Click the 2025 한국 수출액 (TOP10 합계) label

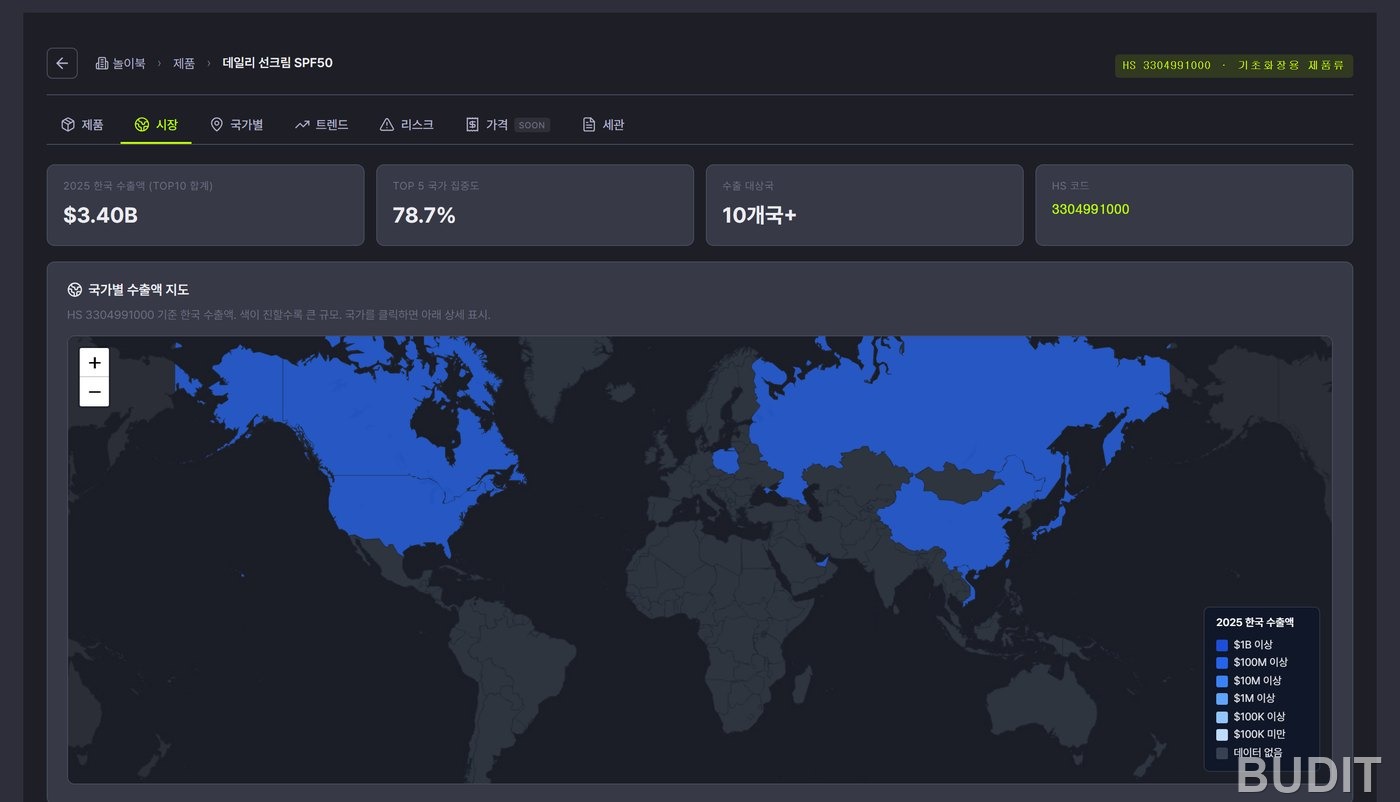tap(138, 186)
